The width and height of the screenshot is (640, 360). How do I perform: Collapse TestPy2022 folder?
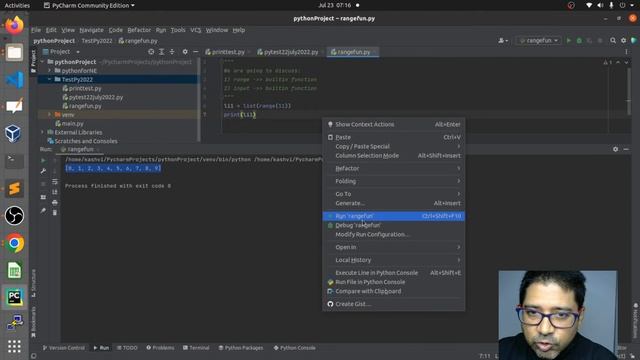pos(49,80)
